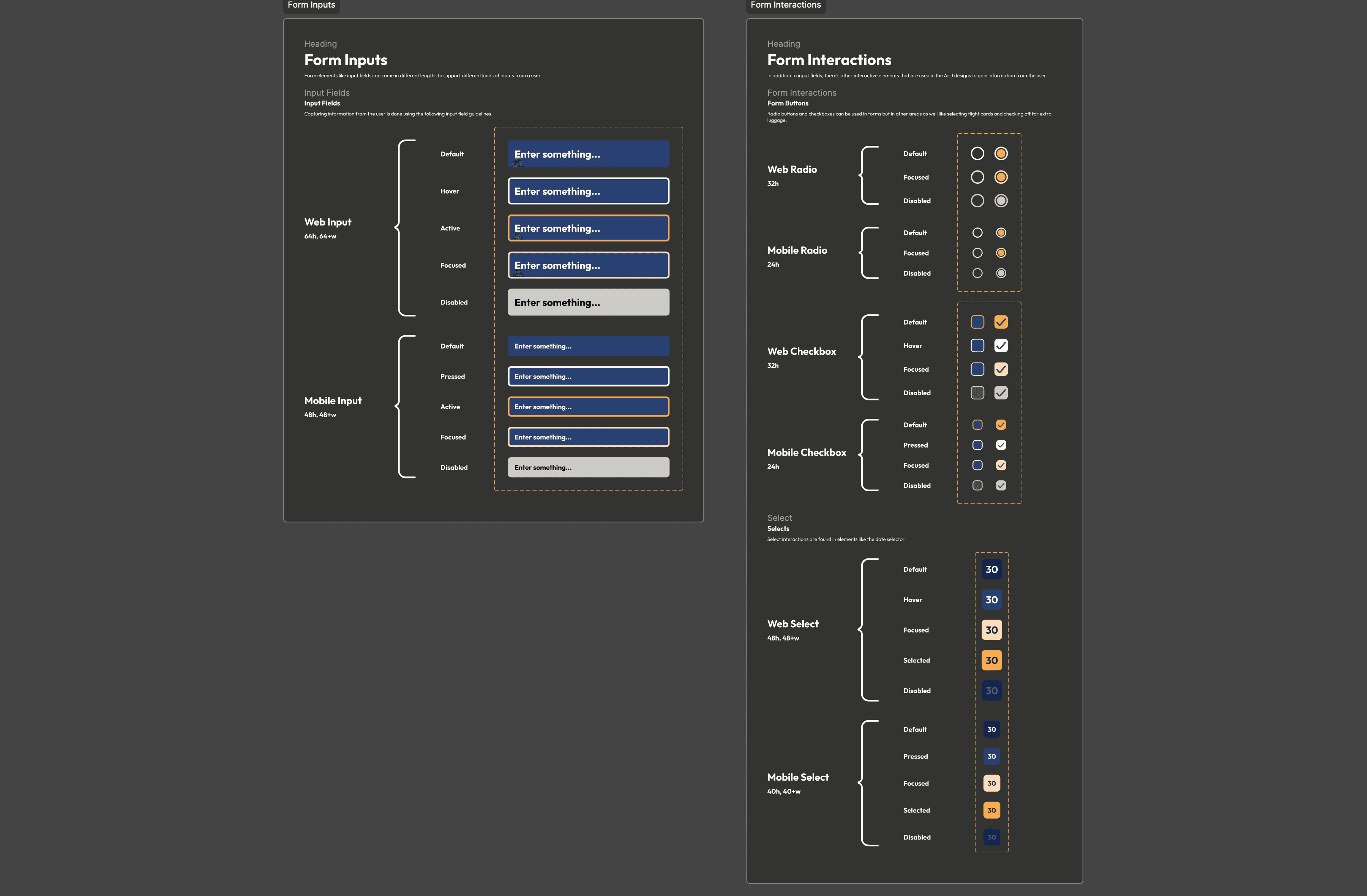
Task: Toggle the unchecked Web Checkbox Disabled box
Action: click(977, 392)
